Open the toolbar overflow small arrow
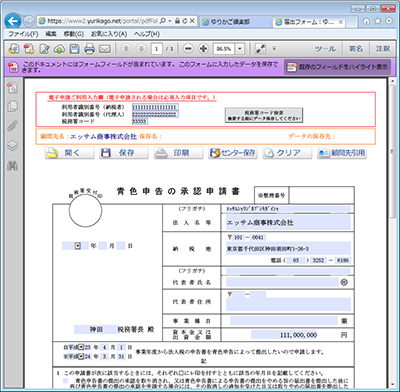Screen dimensions: 400x392 pyautogui.click(x=274, y=49)
